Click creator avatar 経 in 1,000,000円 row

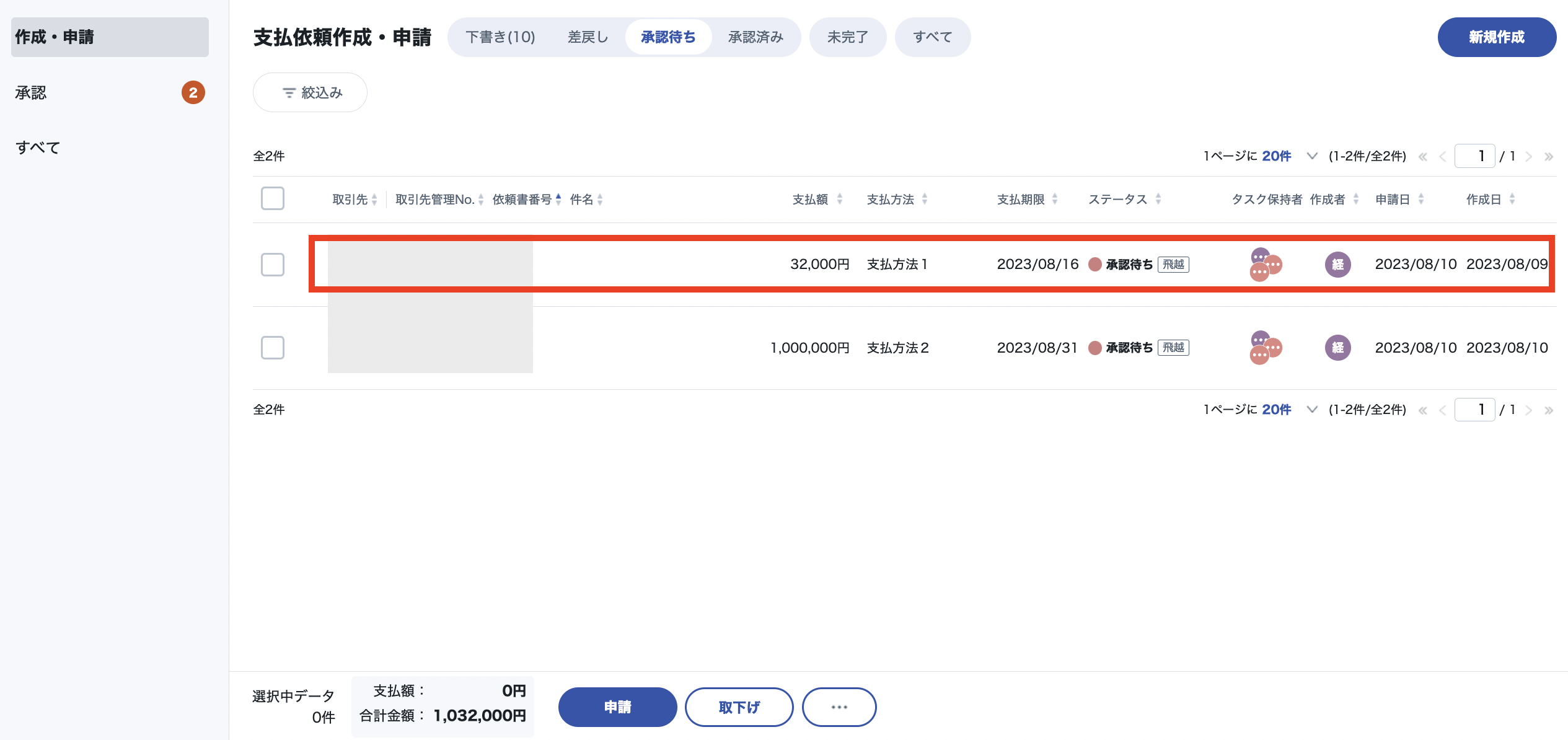pyautogui.click(x=1338, y=348)
